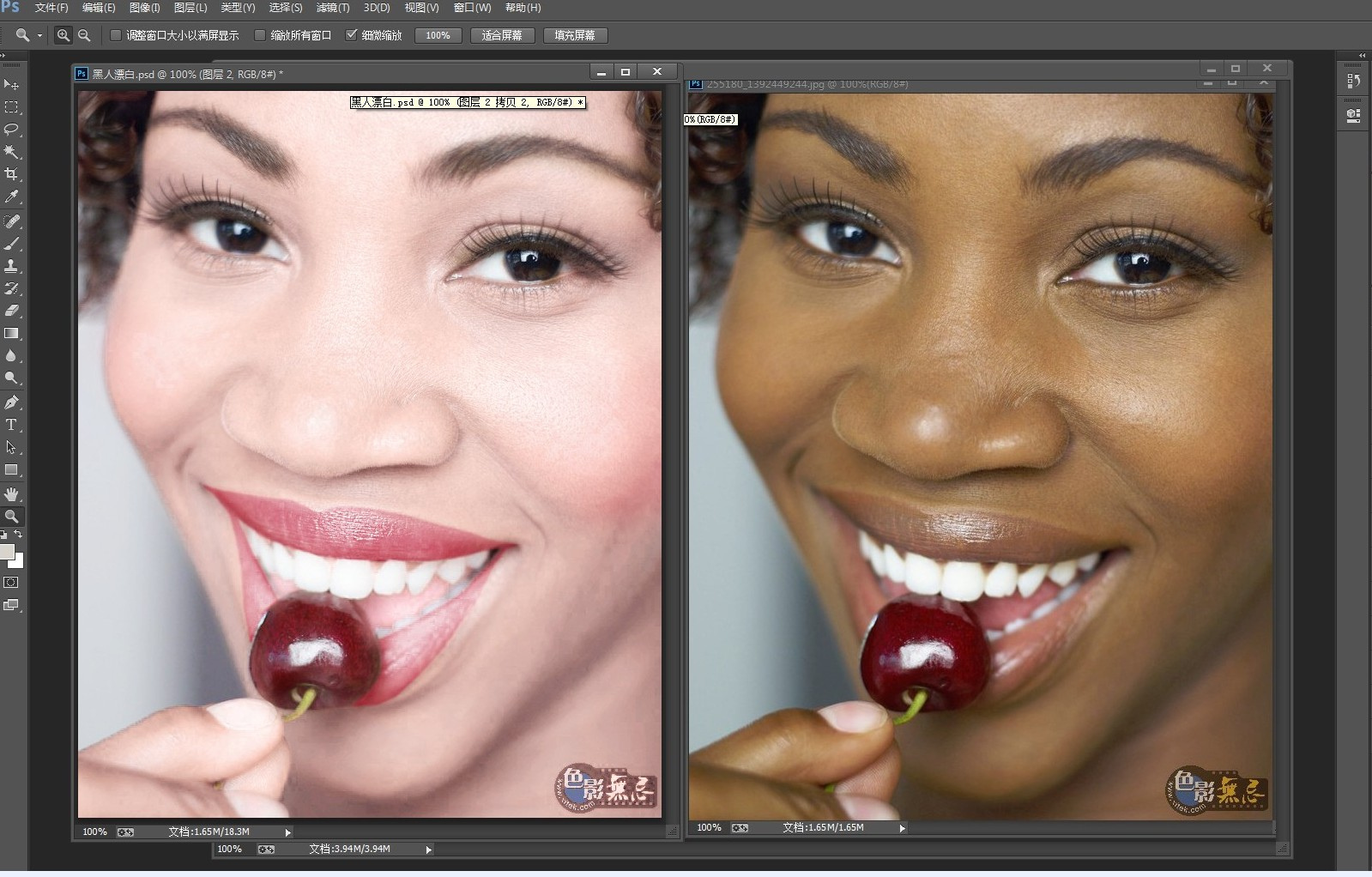Select the Eyedropper tool
The image size is (1372, 877).
[x=11, y=197]
